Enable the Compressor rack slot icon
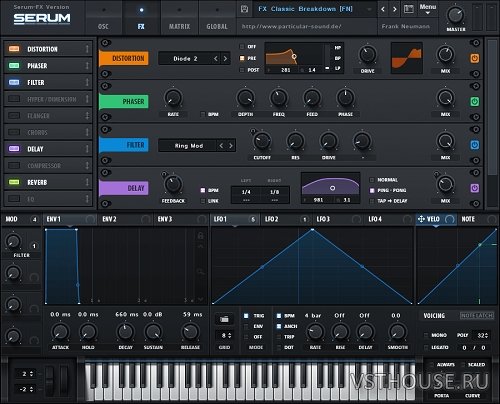The width and height of the screenshot is (500, 404). (14, 165)
